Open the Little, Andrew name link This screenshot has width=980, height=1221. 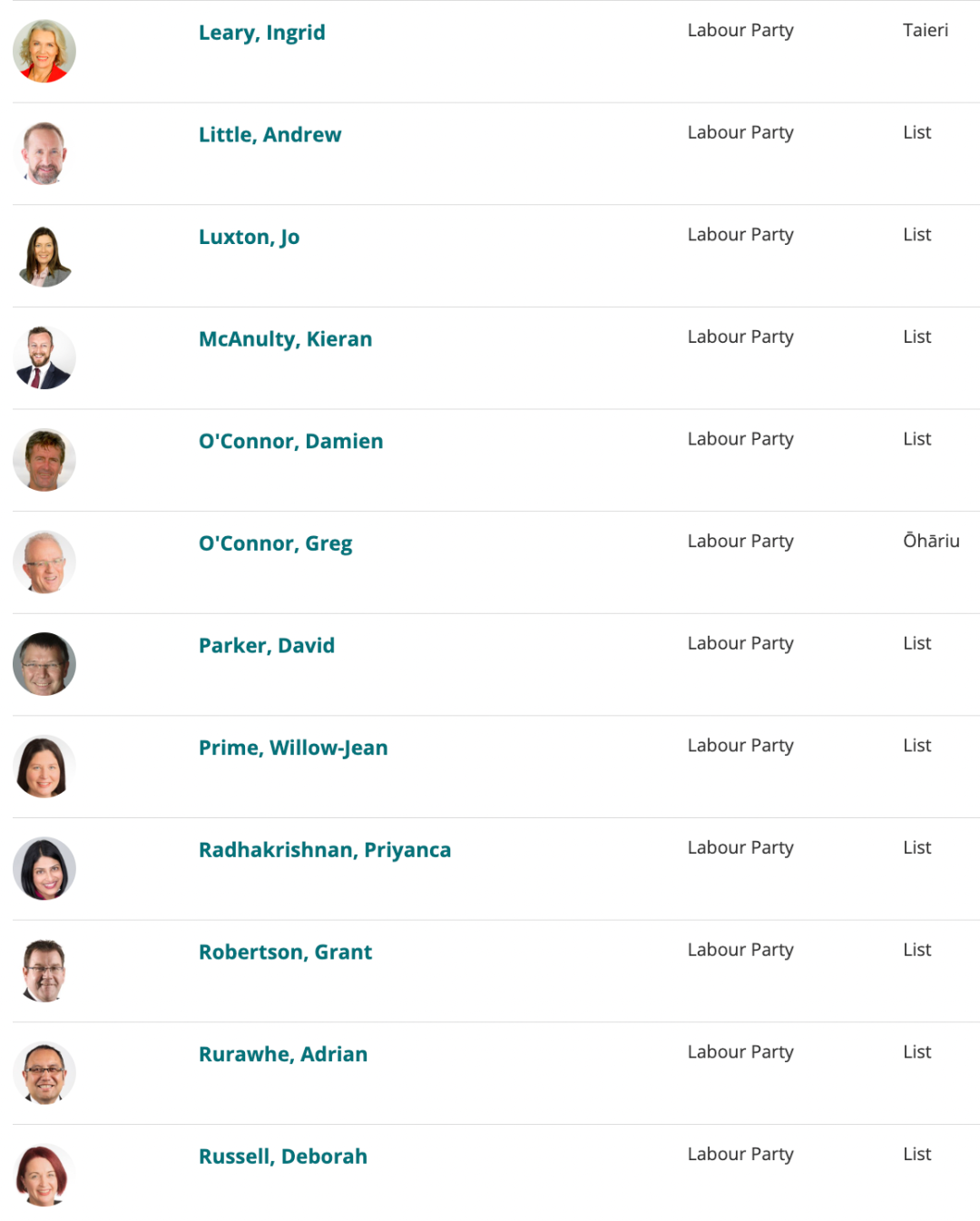(270, 134)
